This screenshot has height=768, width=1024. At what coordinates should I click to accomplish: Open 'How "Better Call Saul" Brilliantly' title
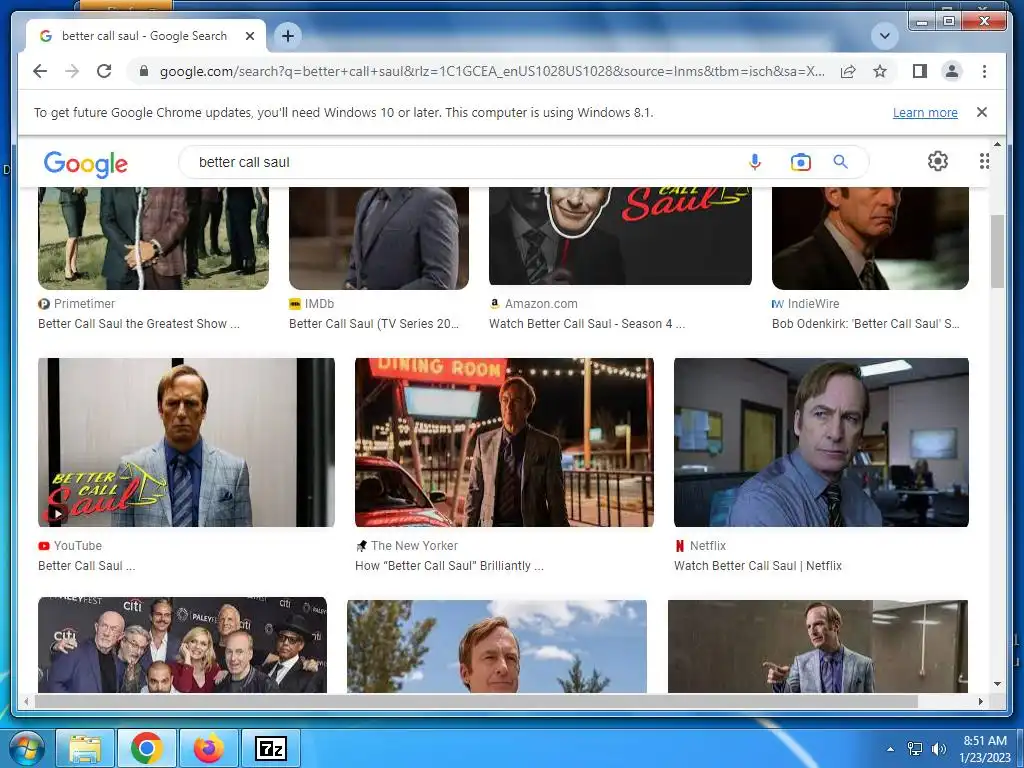pos(449,566)
